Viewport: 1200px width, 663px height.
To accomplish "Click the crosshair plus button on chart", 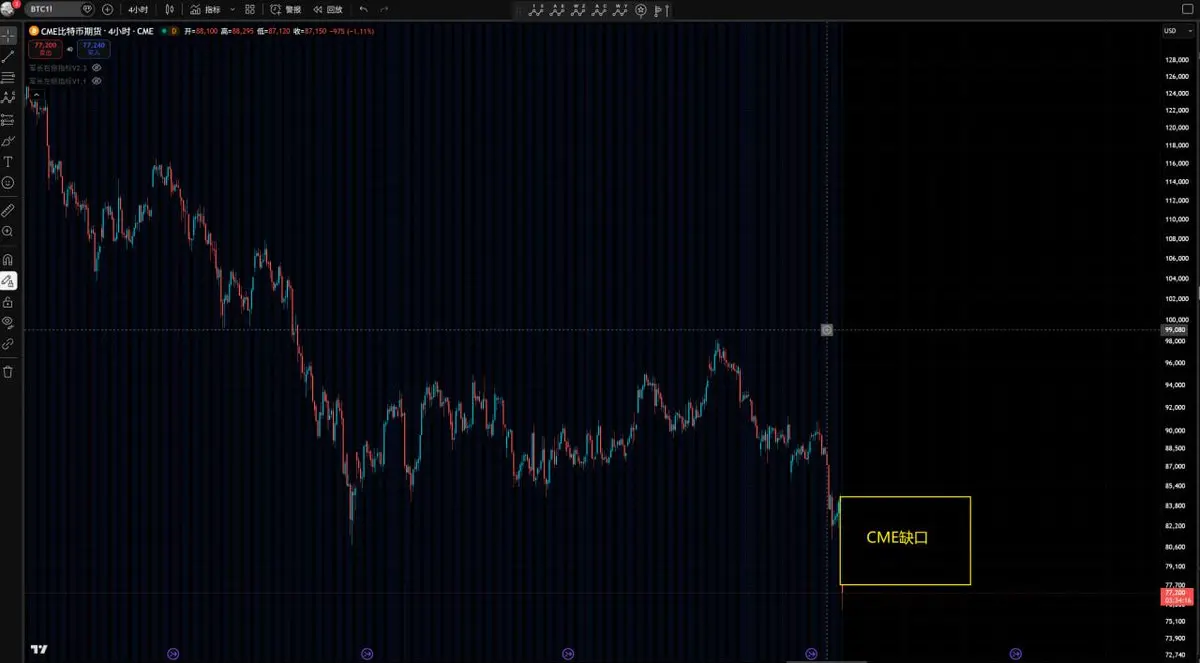I will (827, 329).
